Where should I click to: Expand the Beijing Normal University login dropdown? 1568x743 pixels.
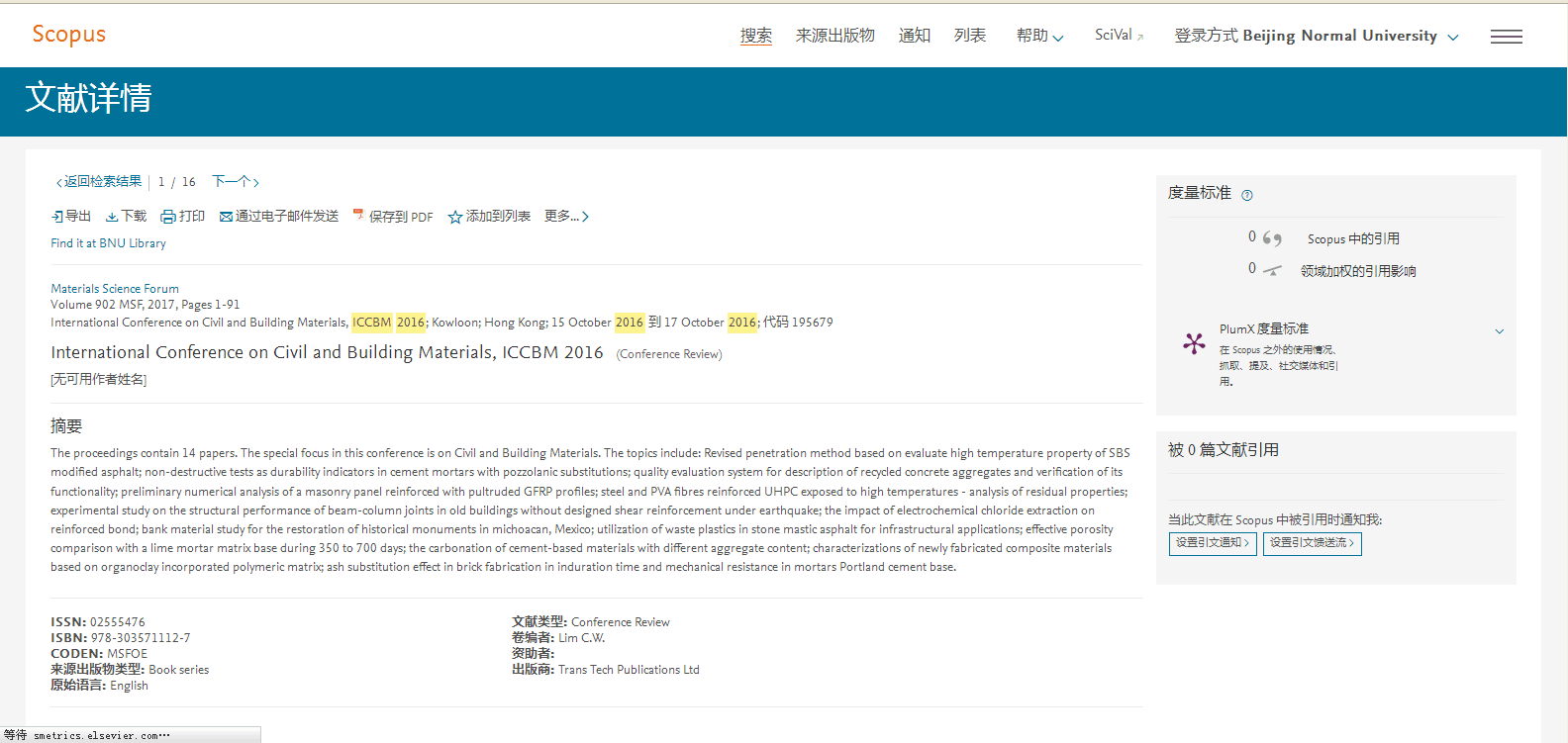click(1452, 38)
